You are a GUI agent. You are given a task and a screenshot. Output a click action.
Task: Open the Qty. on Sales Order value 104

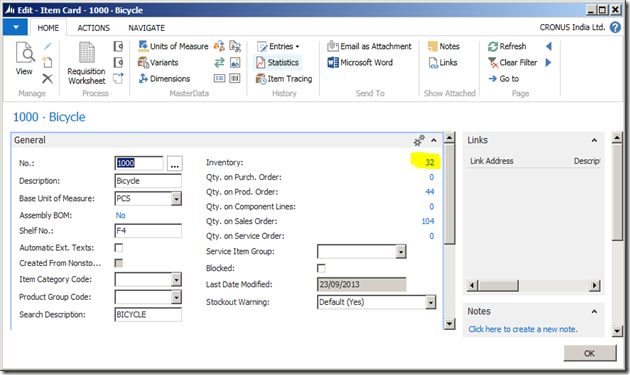click(428, 221)
